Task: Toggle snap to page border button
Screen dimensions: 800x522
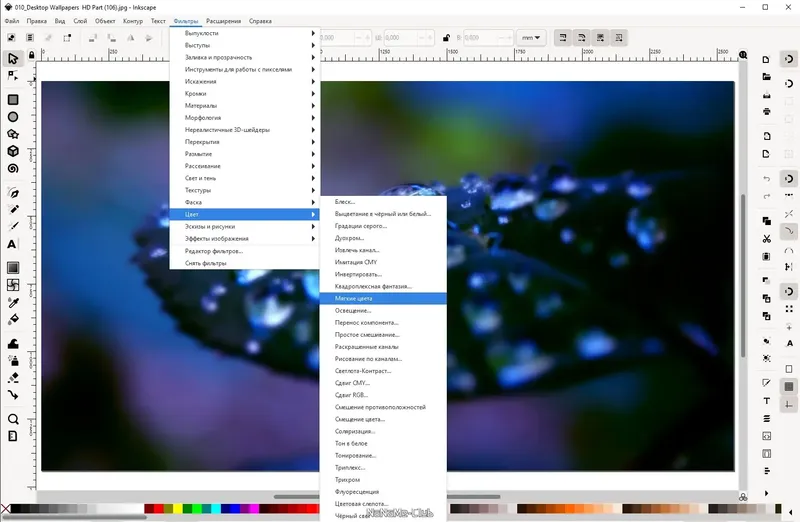Action: point(789,369)
